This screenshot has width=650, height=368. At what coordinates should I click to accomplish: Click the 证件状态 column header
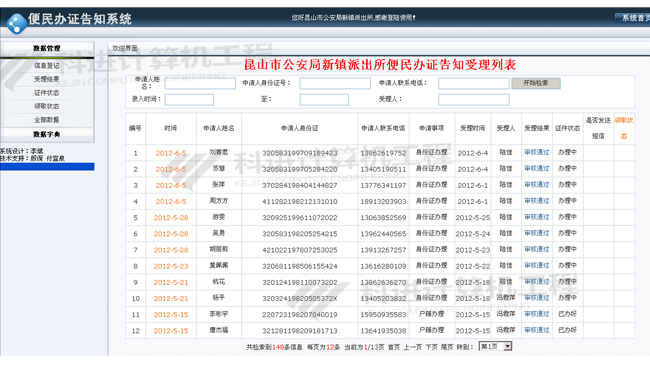pyautogui.click(x=568, y=128)
